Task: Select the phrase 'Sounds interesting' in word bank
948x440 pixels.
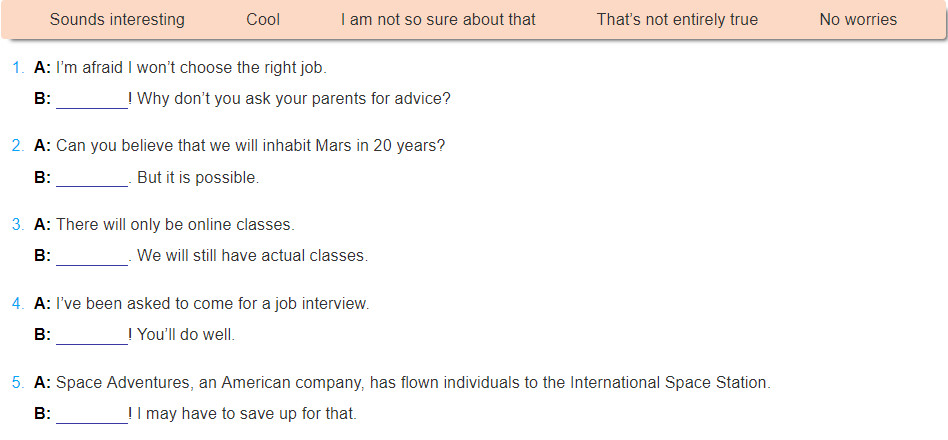Action: tap(117, 19)
